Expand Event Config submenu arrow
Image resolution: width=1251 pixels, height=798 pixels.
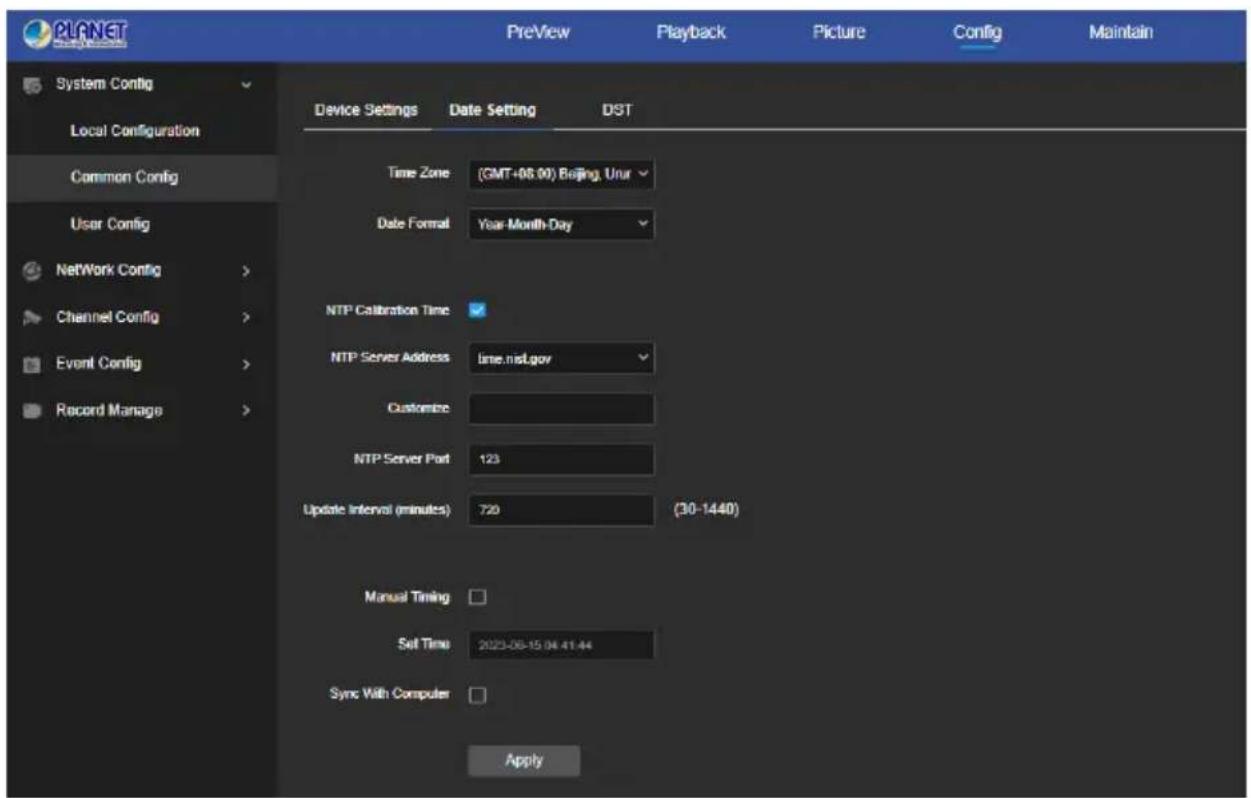[x=247, y=364]
